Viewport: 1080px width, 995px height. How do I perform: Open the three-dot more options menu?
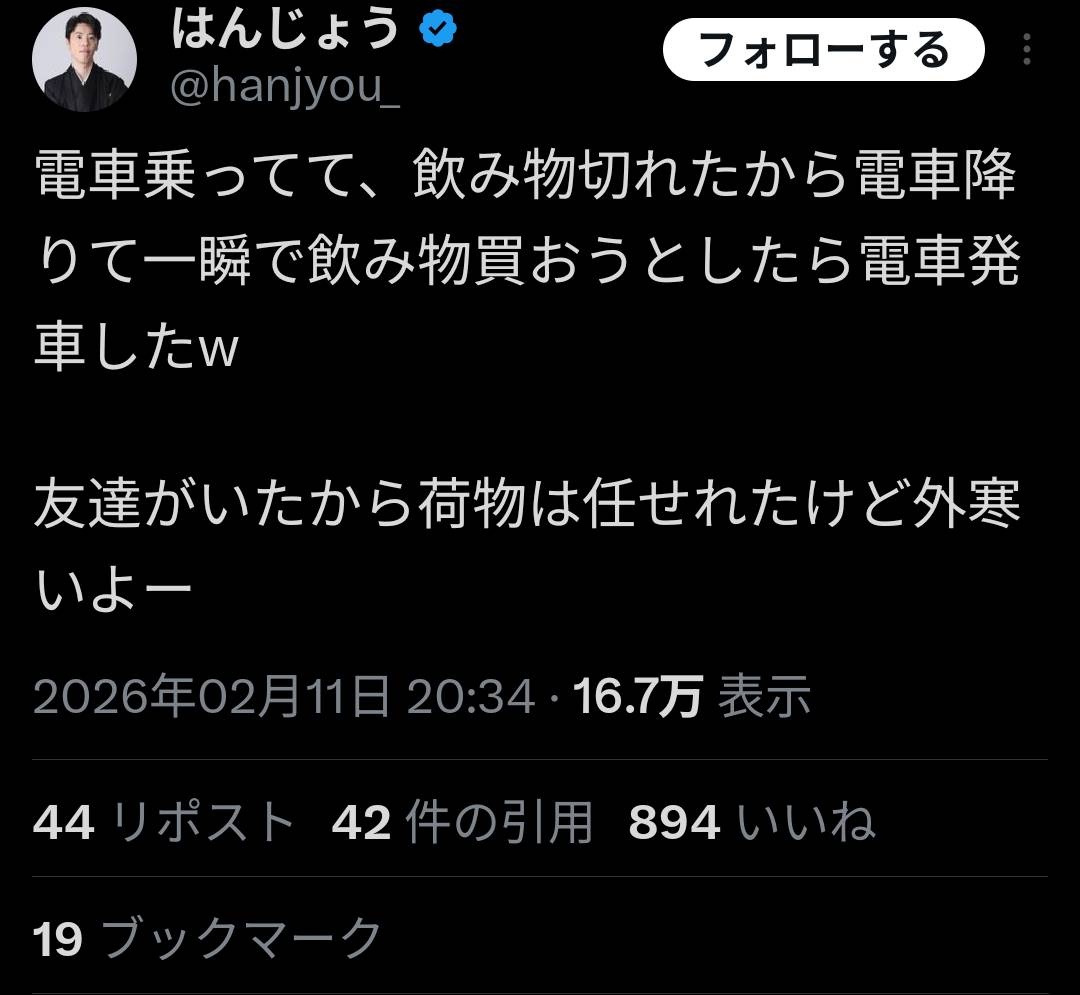[1026, 50]
